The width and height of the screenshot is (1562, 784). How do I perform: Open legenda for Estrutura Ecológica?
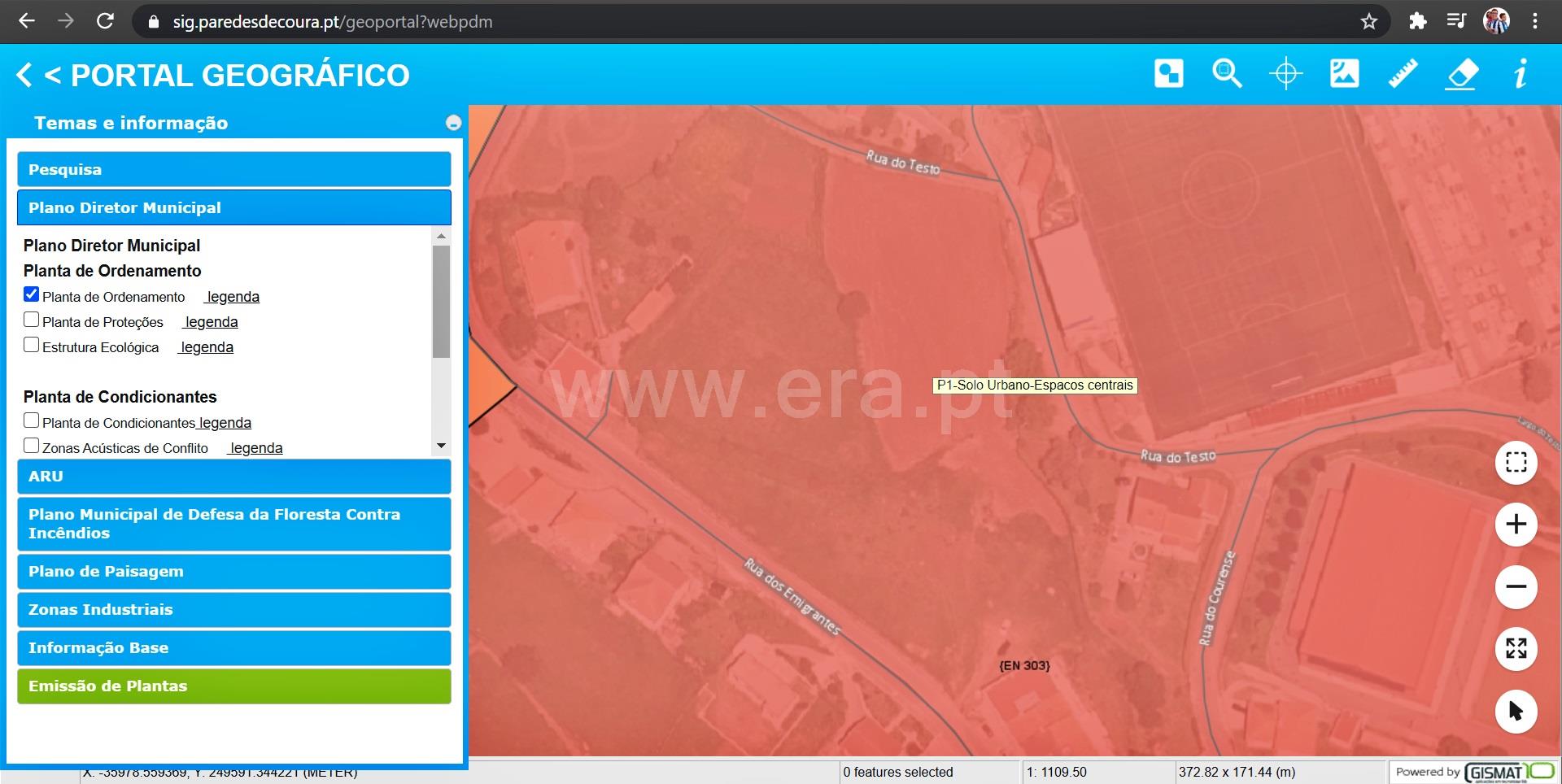206,347
